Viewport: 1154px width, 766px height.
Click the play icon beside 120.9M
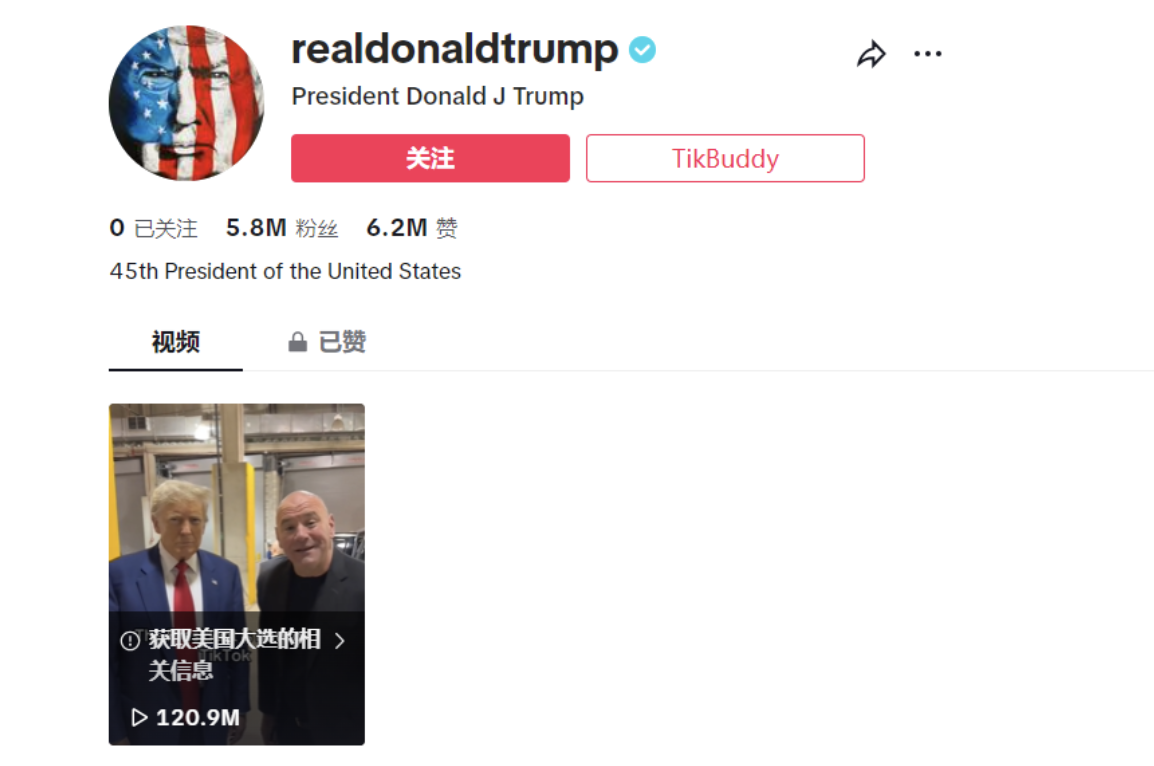139,717
